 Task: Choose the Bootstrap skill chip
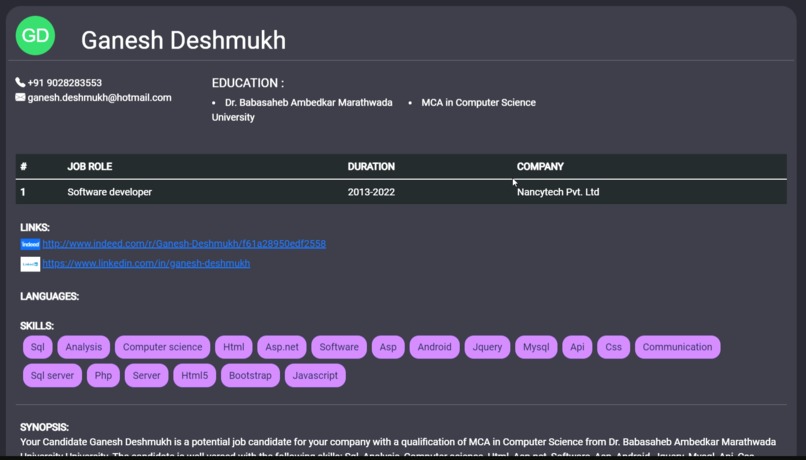click(x=250, y=375)
